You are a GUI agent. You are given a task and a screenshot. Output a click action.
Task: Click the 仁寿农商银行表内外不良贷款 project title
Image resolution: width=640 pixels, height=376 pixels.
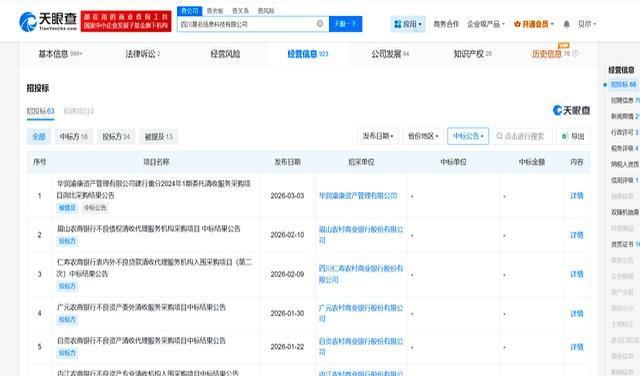coord(154,268)
